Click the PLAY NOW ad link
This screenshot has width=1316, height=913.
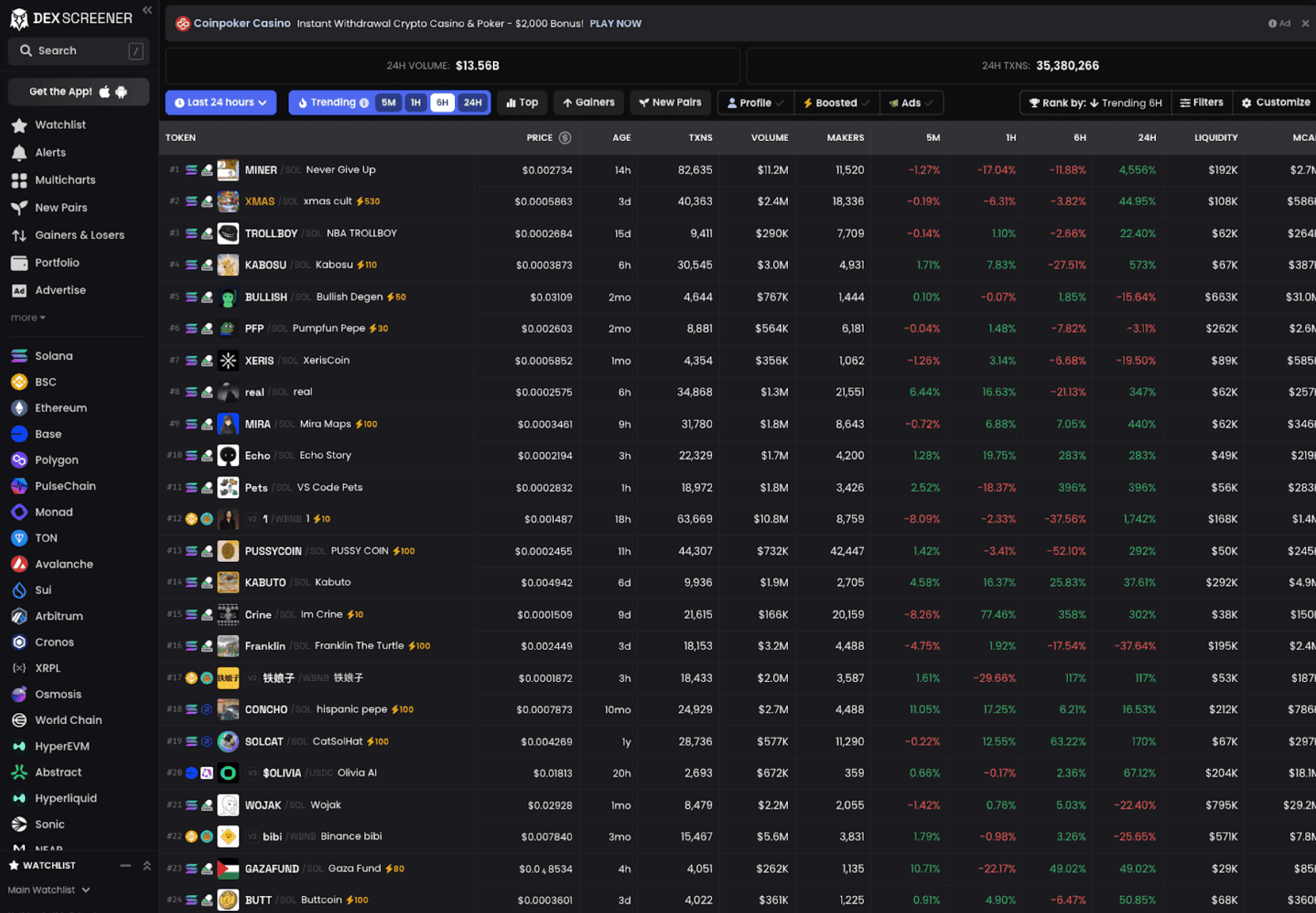point(615,24)
